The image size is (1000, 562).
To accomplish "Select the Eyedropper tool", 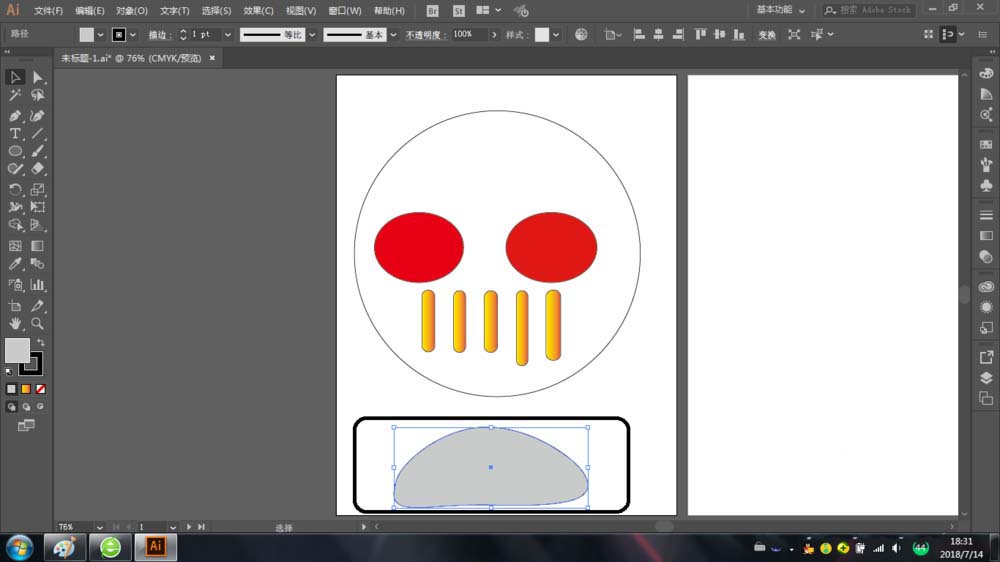I will pos(15,264).
